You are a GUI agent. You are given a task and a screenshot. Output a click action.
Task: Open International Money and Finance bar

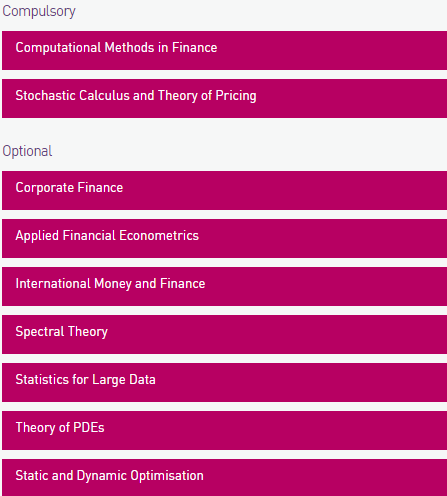tap(224, 286)
